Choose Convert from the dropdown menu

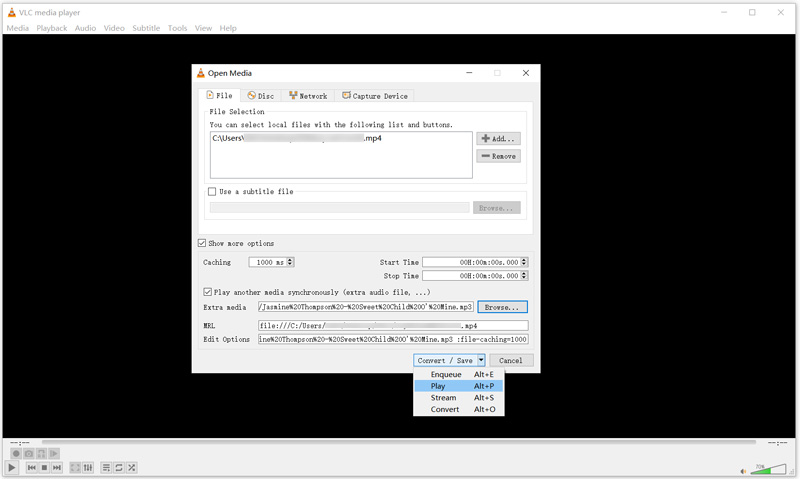[x=459, y=410]
